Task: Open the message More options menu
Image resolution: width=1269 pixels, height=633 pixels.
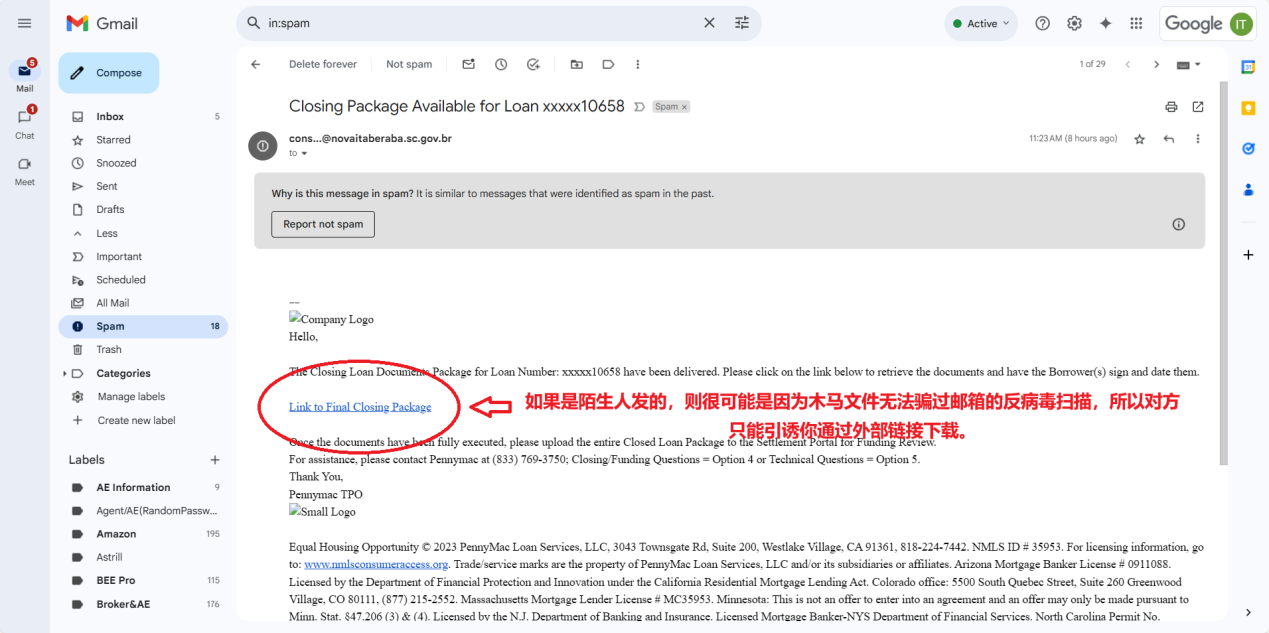Action: tap(1198, 139)
